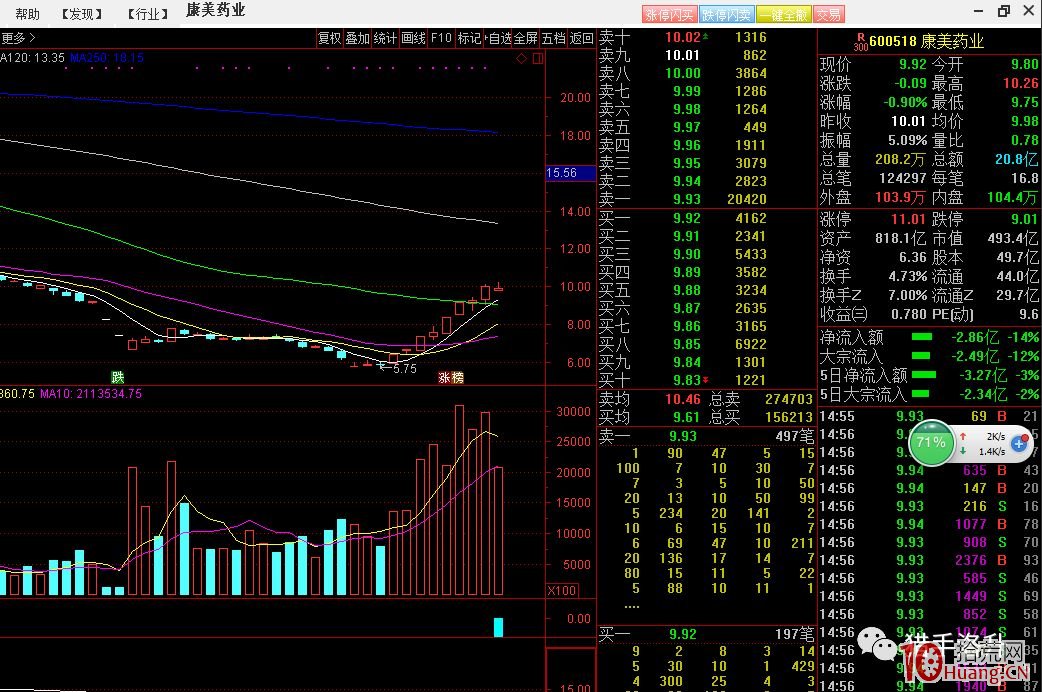Screen dimensions: 1042x692
Task: Click the 涨停闪买 quick buy button
Action: (x=669, y=14)
